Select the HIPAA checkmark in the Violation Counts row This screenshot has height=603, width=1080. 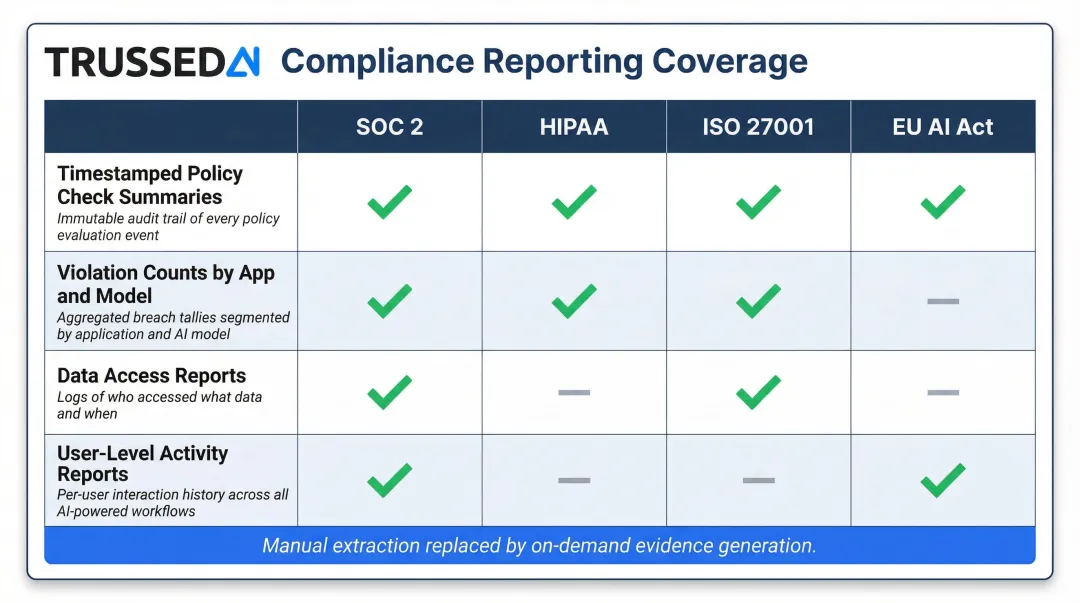point(573,300)
